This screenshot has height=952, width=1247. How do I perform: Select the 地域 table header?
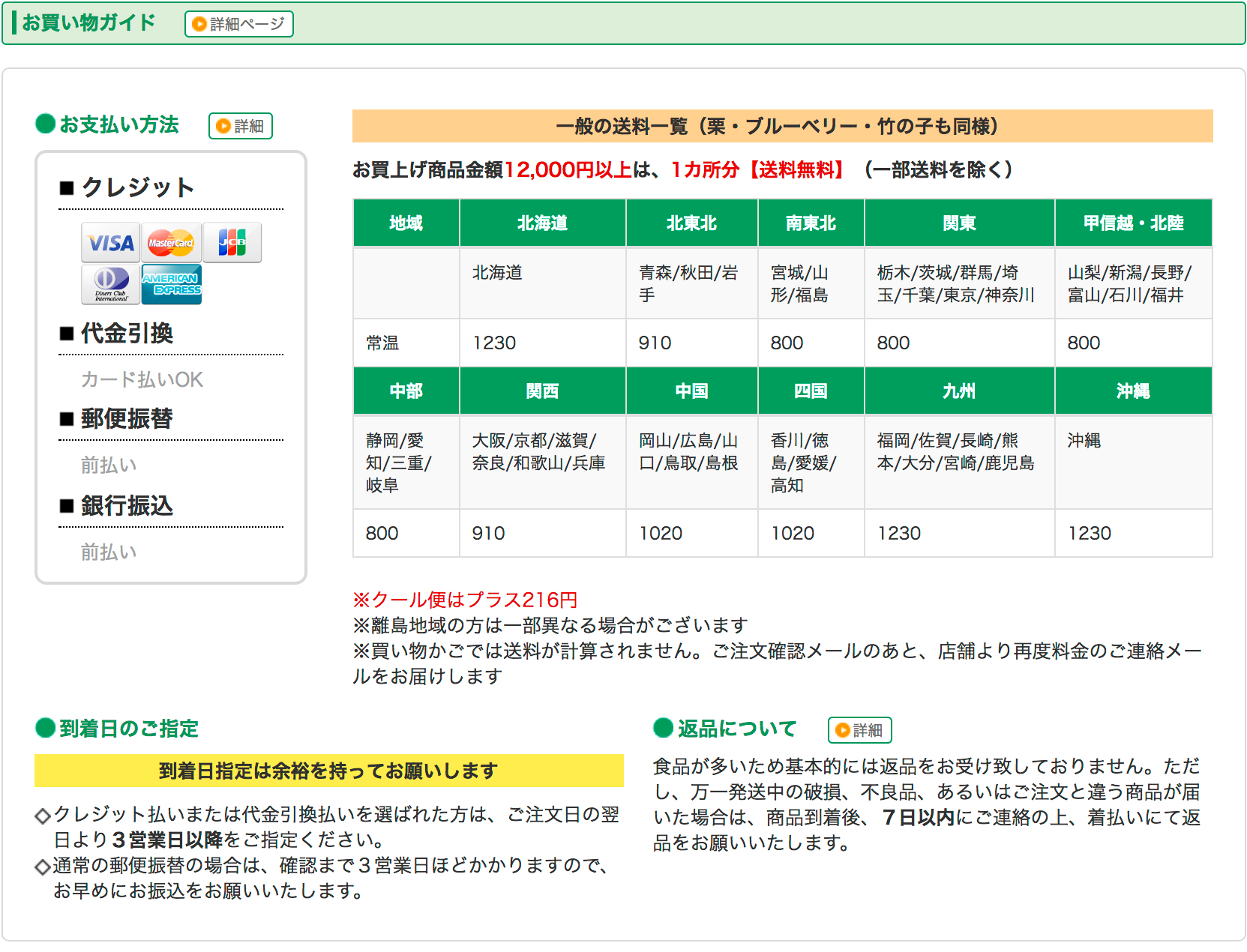coord(406,223)
